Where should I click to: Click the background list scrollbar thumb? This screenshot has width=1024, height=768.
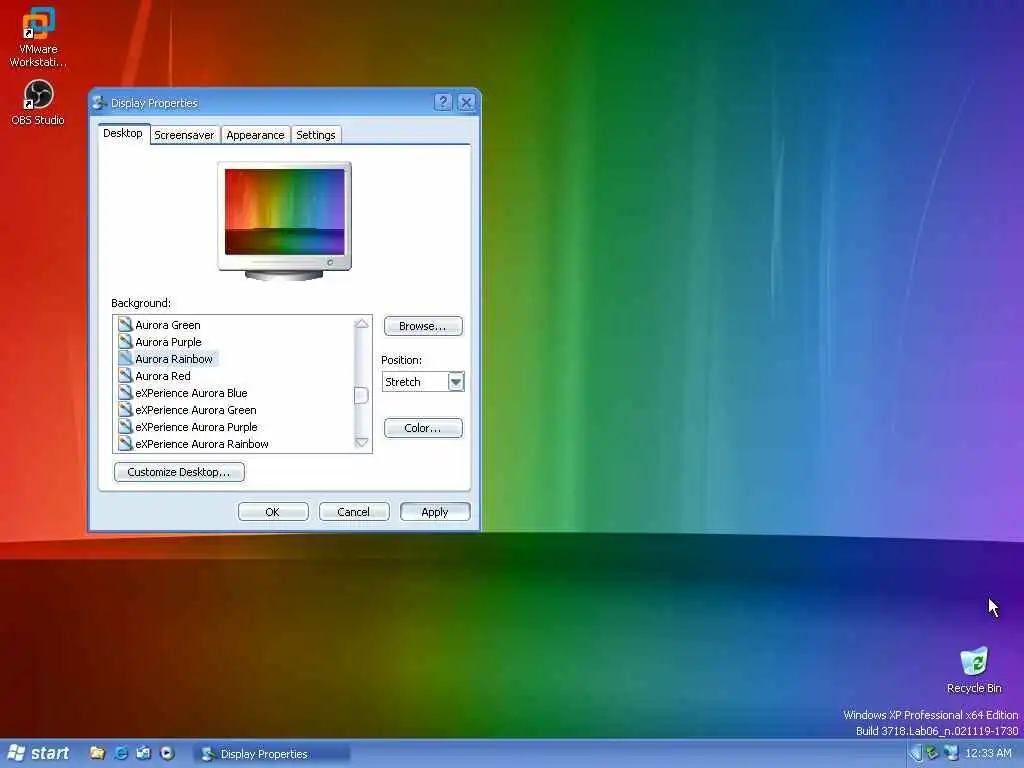point(361,395)
